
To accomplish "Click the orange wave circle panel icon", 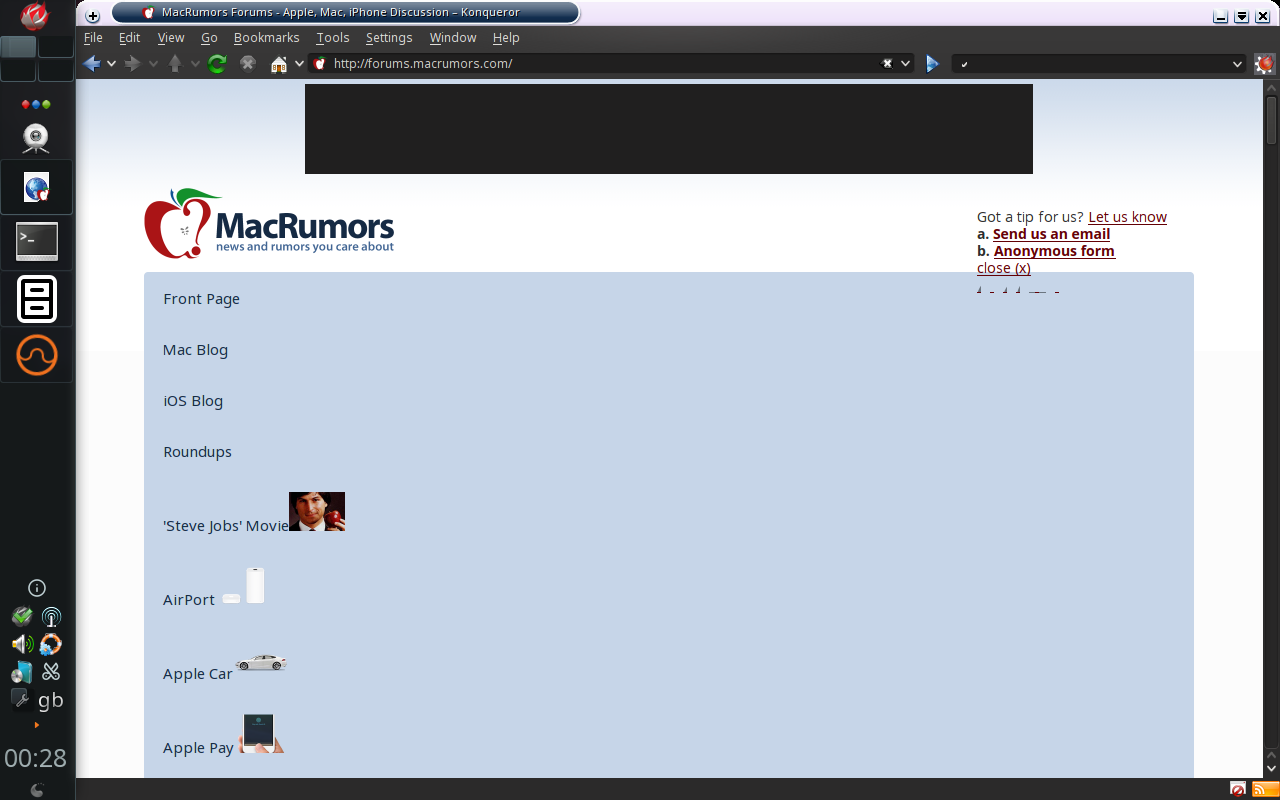I will point(37,355).
